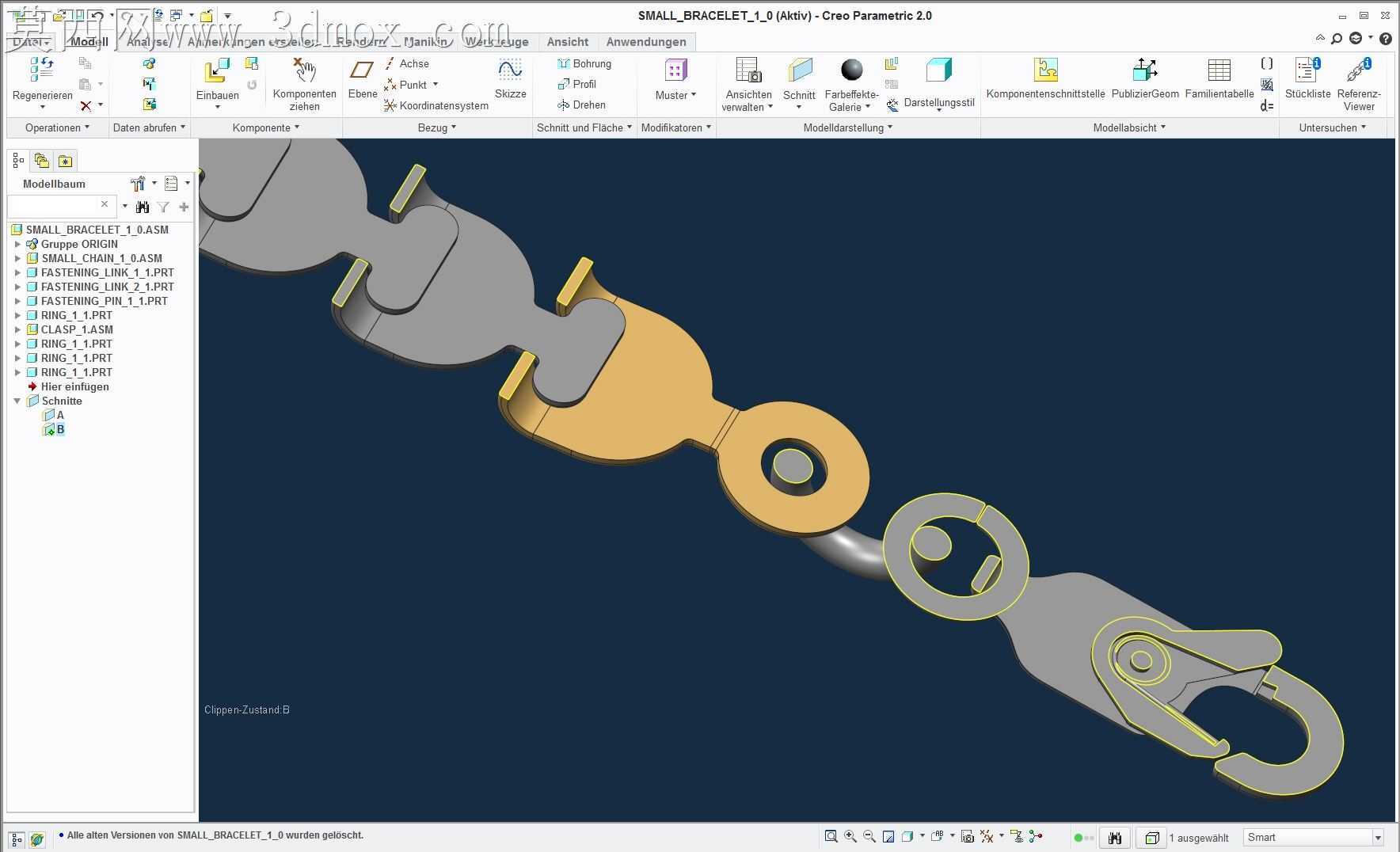Click the PublizierGeom icon
This screenshot has height=852, width=1400.
point(1145,70)
